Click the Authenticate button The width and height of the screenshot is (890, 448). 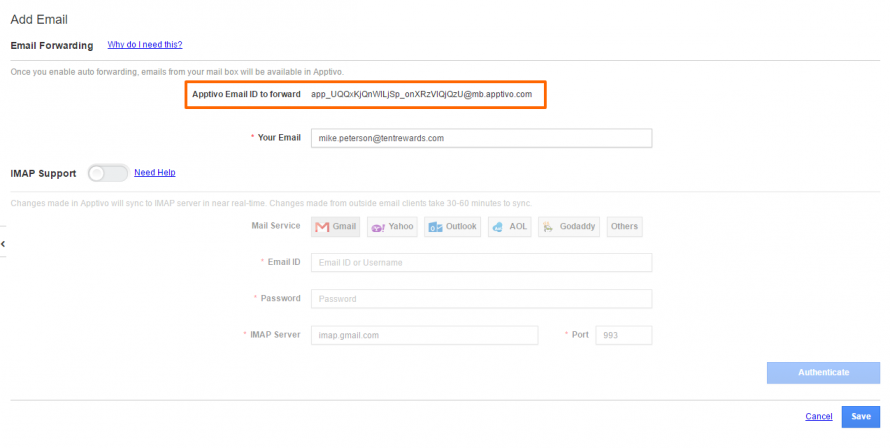tap(824, 372)
